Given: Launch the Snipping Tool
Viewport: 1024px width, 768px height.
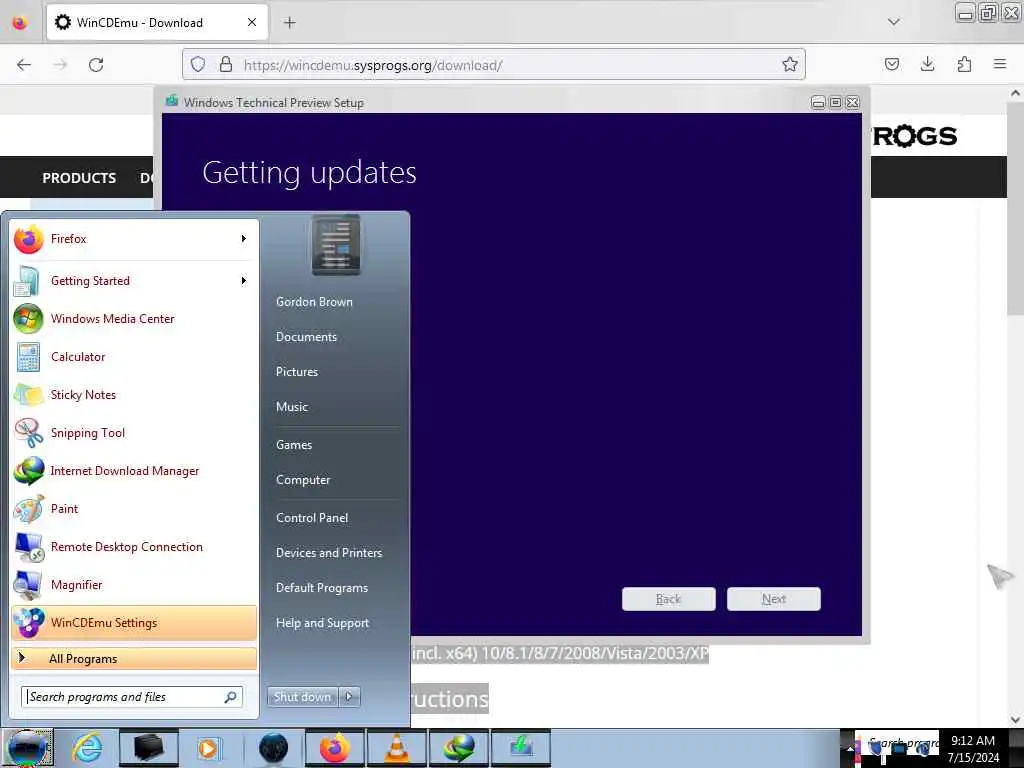Looking at the screenshot, I should tap(134, 432).
